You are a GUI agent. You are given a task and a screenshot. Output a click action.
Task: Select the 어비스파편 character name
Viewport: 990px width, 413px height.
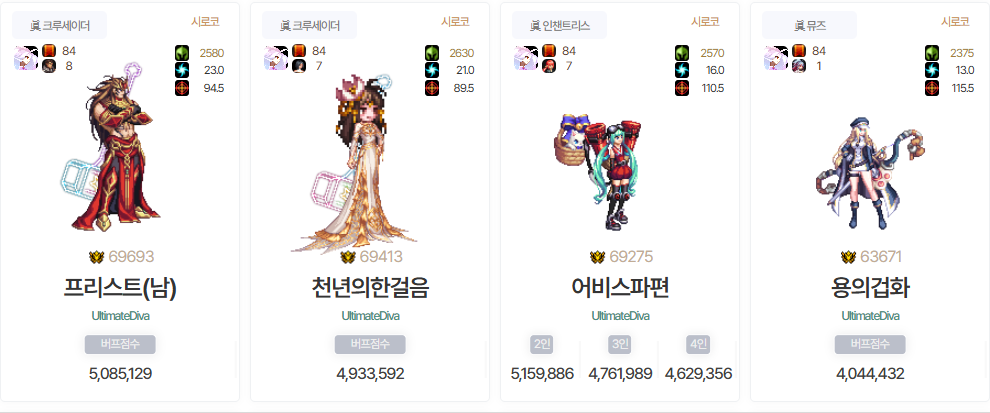point(620,288)
